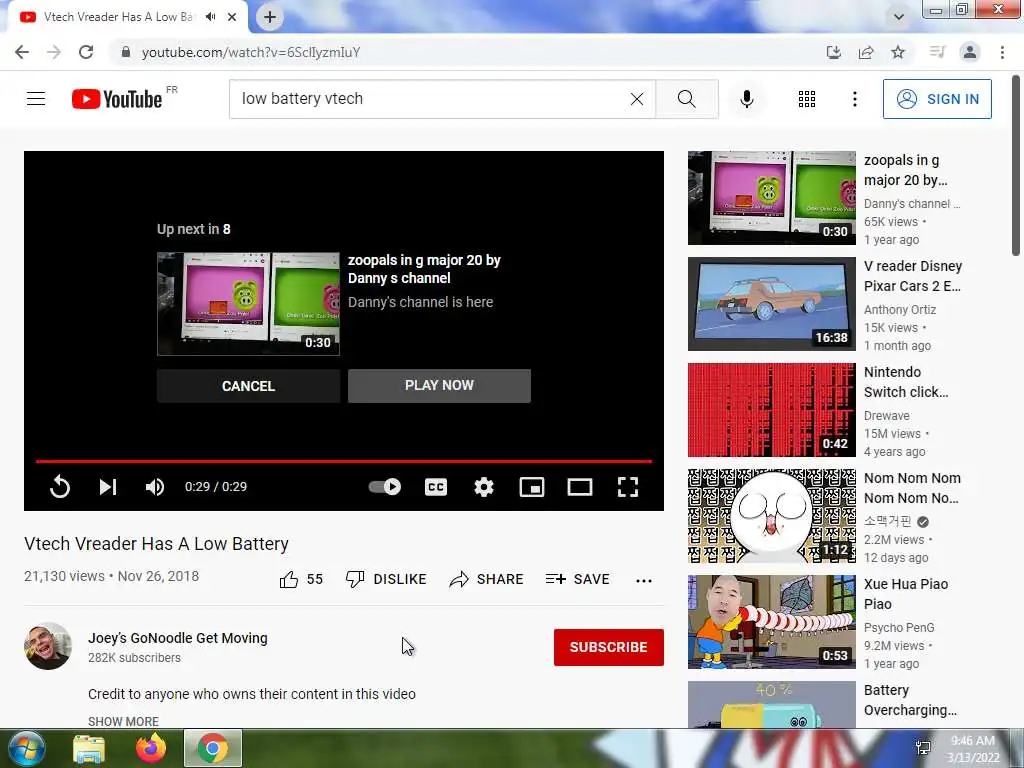
Task: Open more actions ellipsis below video
Action: click(643, 580)
